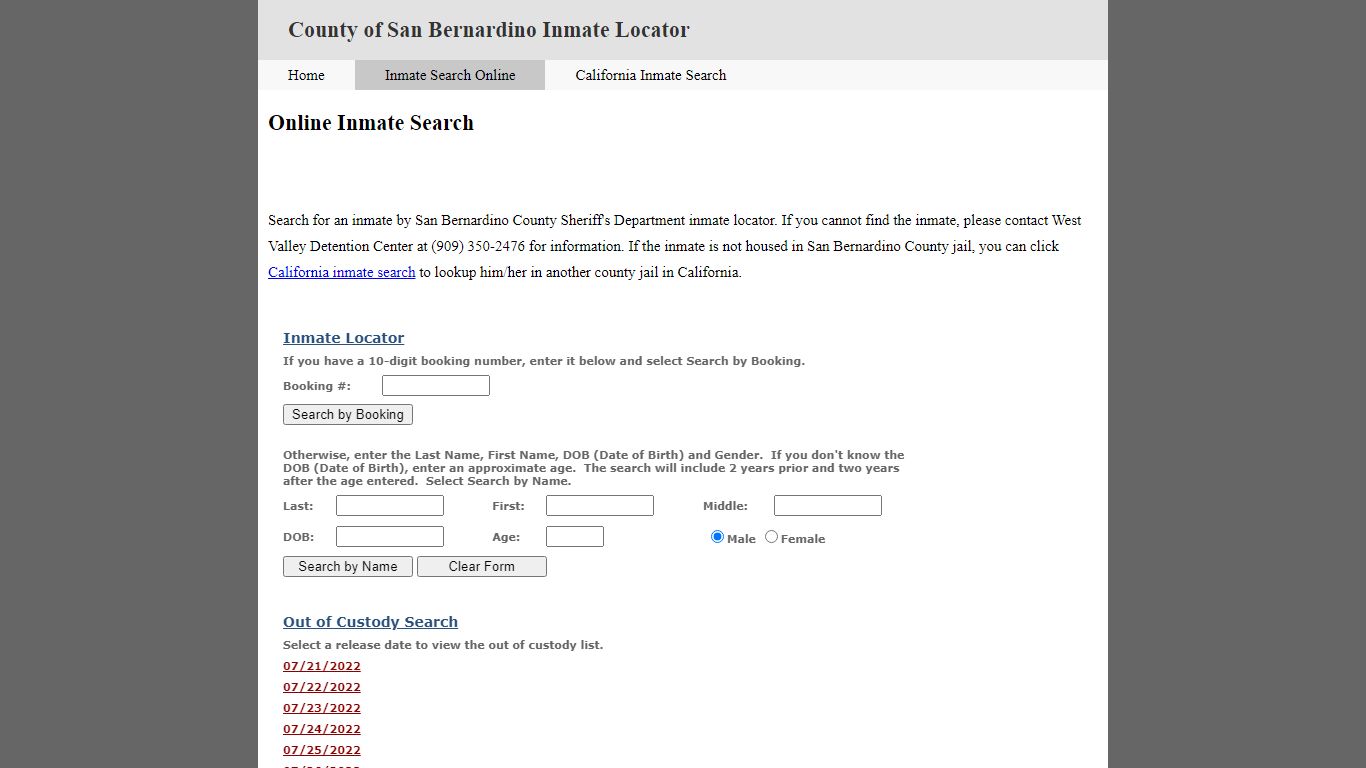Click the Clear Form button

(482, 566)
